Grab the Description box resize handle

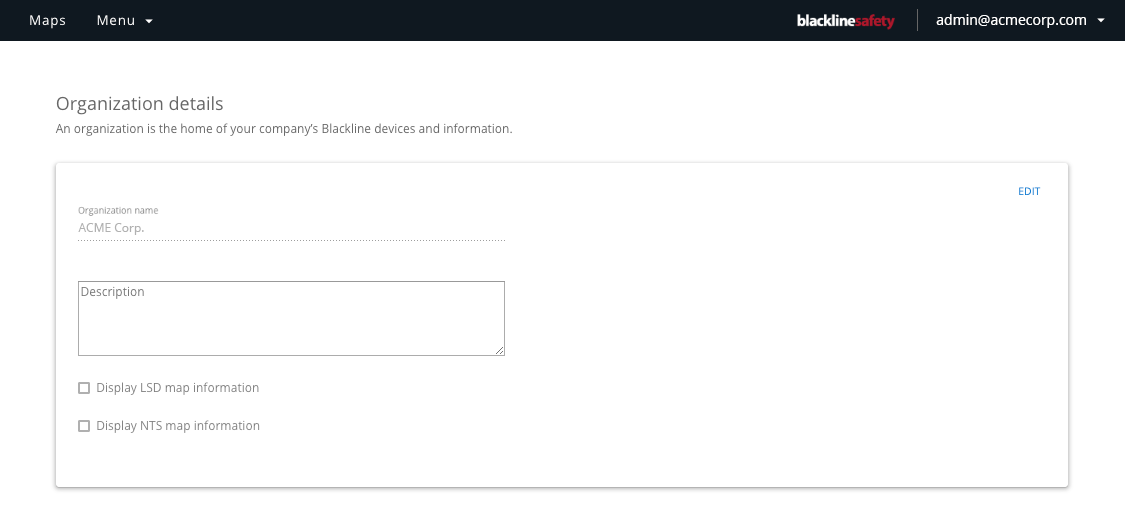[499, 350]
